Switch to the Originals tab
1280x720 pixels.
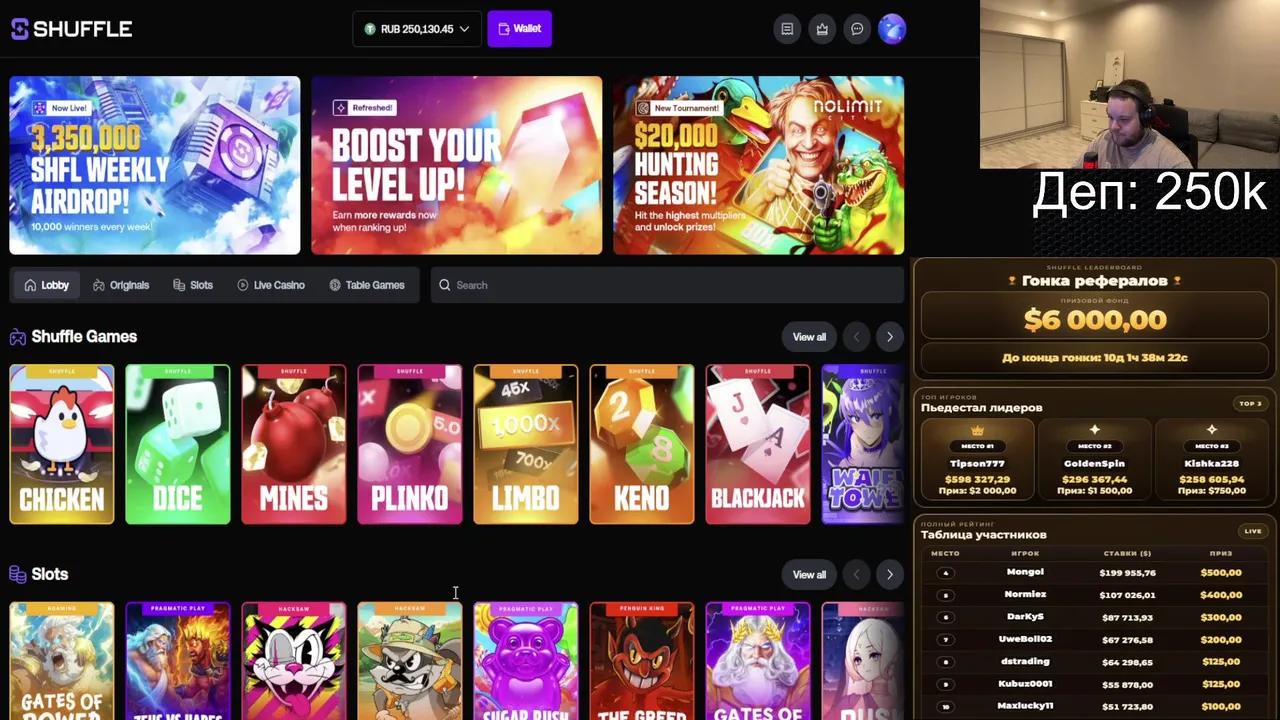point(121,285)
